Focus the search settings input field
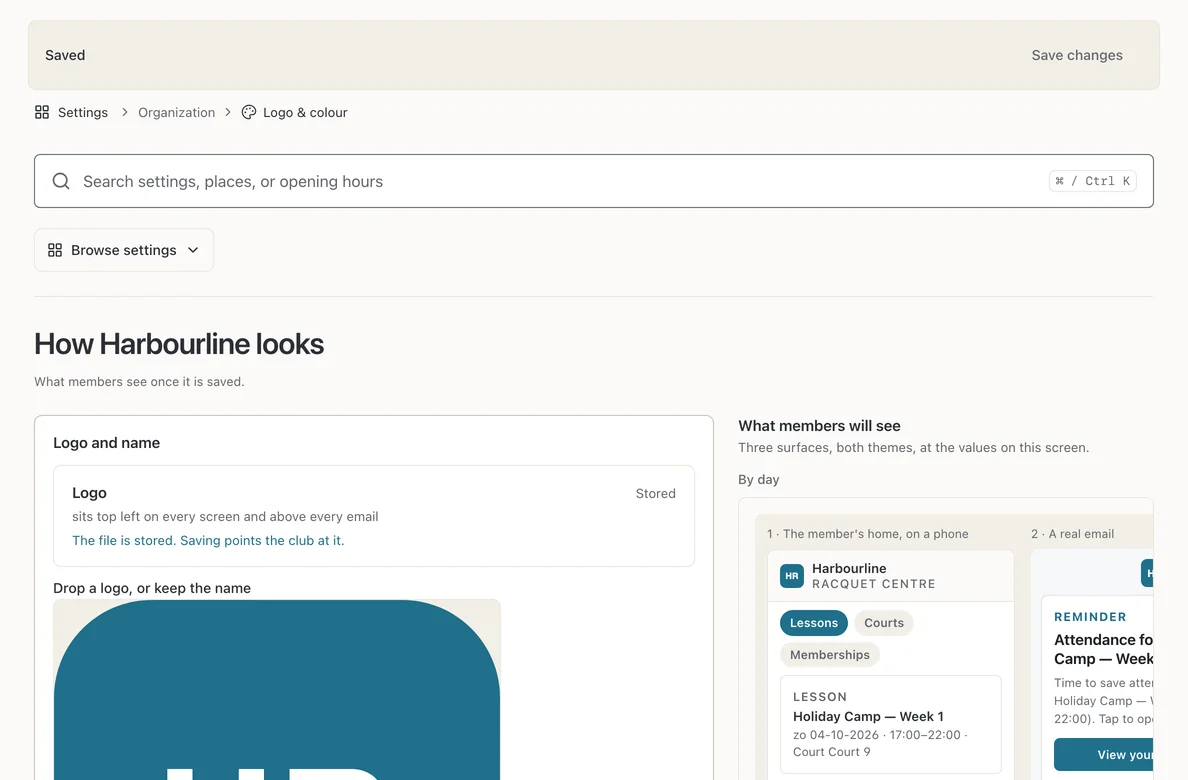 [x=593, y=181]
